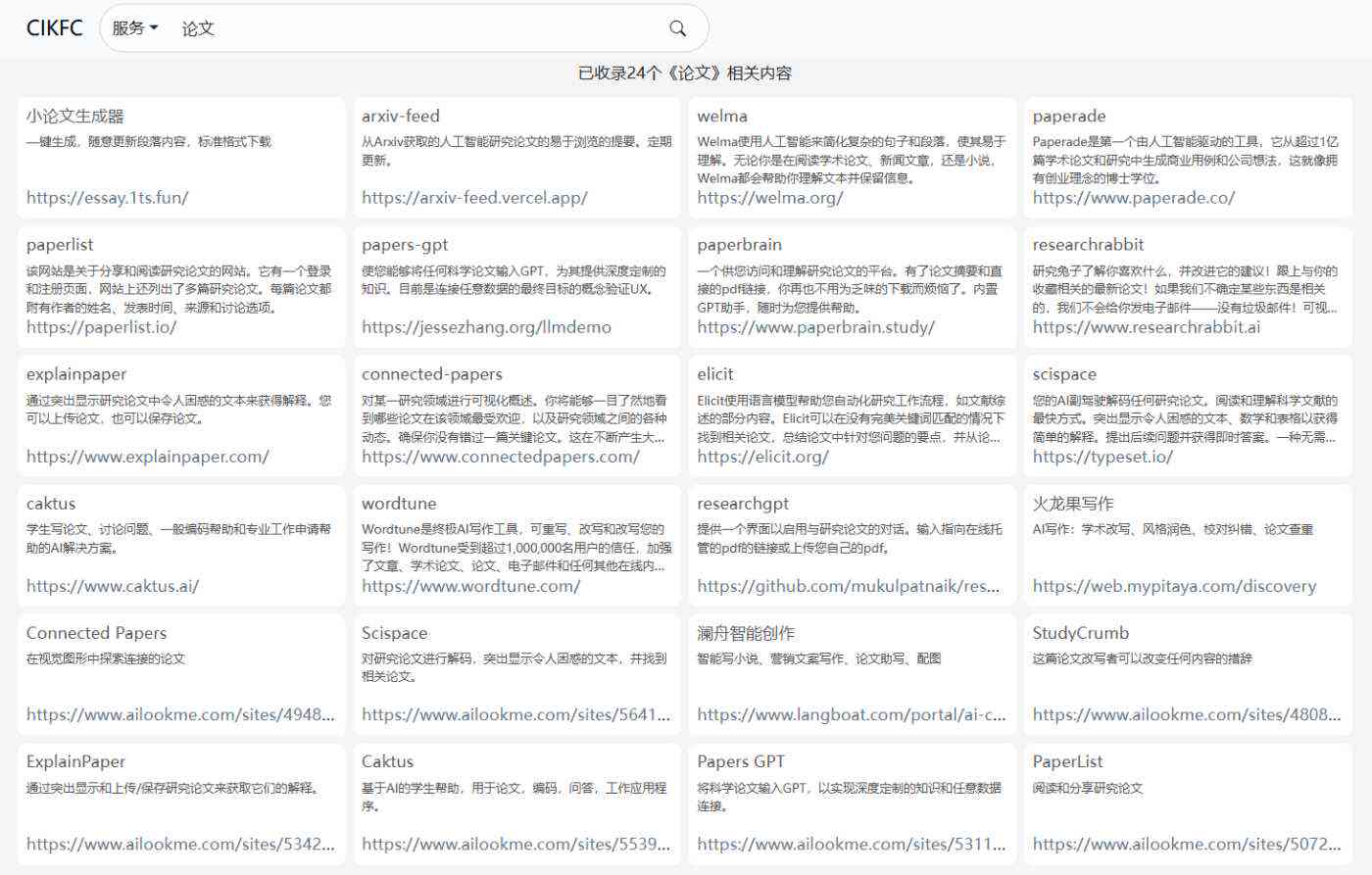The image size is (1372, 875).
Task: Click the search magnifier icon
Action: [x=677, y=28]
